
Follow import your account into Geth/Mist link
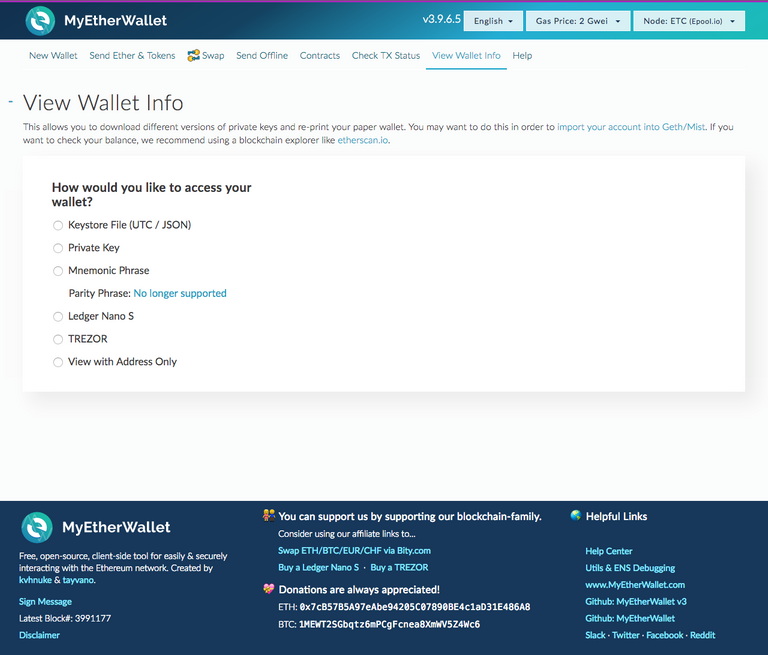[x=631, y=127]
